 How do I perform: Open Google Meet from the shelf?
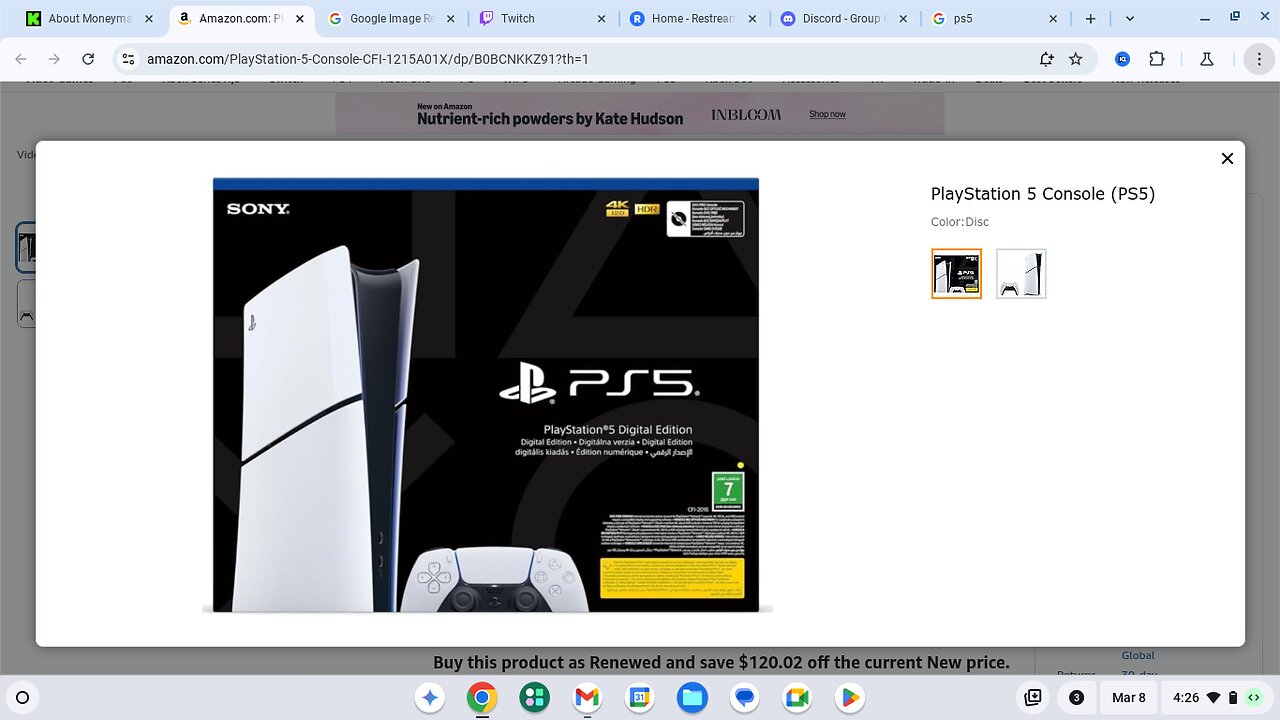point(797,698)
